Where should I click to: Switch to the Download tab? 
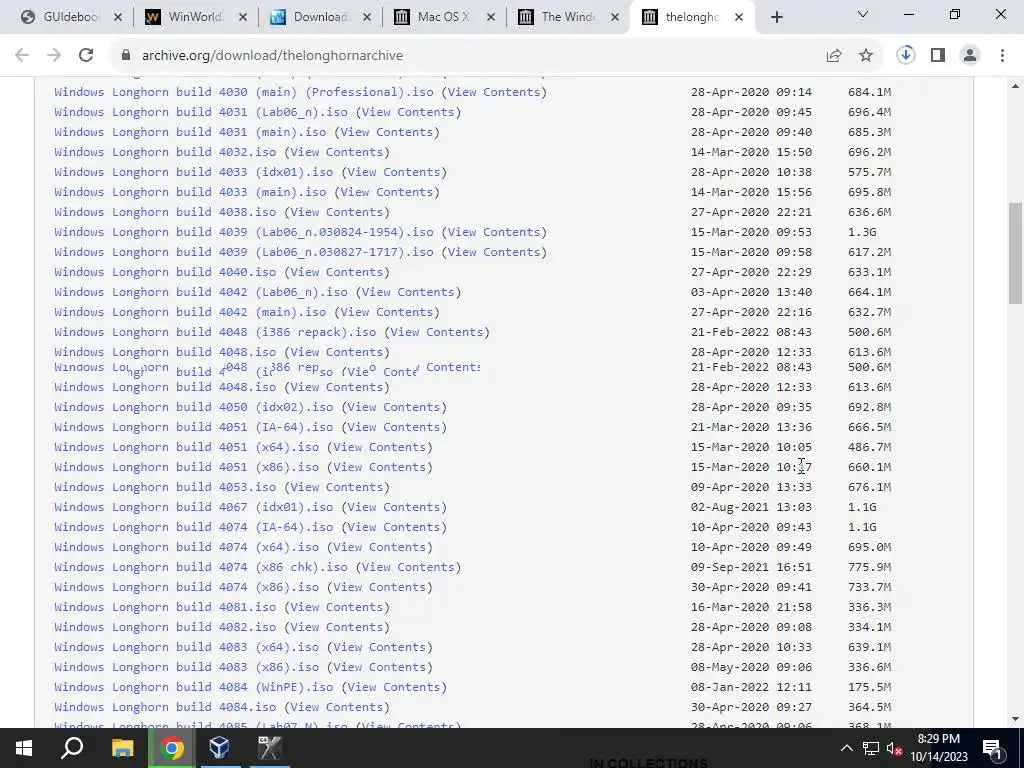tap(318, 18)
